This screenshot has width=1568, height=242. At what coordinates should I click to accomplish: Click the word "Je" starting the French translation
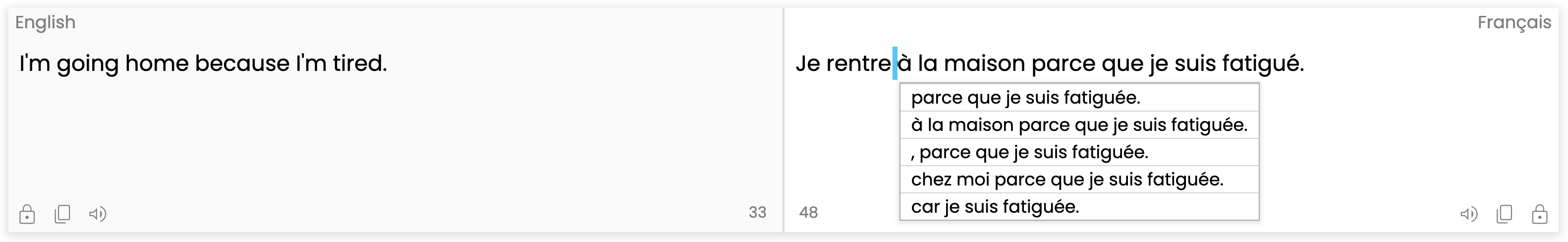(x=808, y=63)
